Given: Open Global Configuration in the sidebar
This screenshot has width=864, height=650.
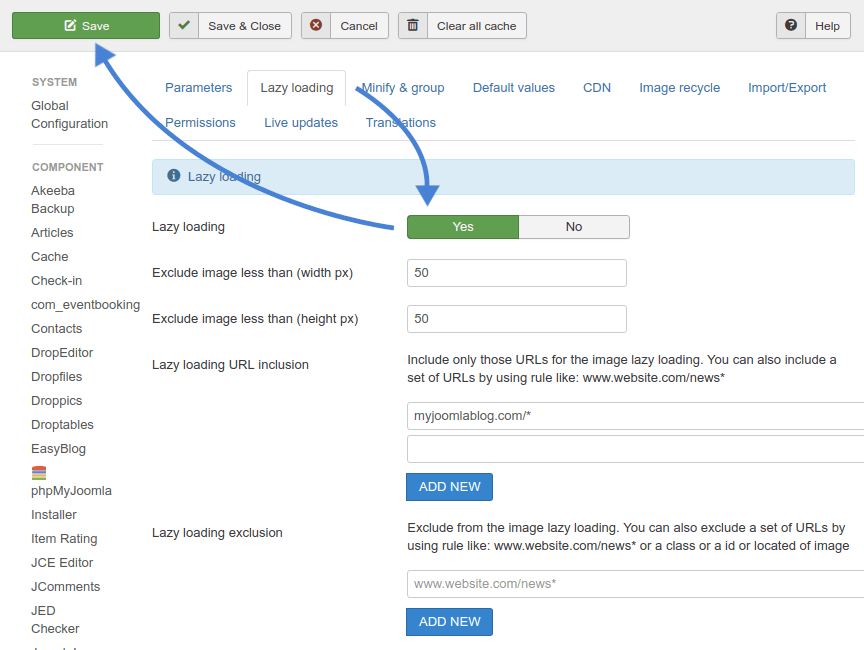Looking at the screenshot, I should point(69,115).
